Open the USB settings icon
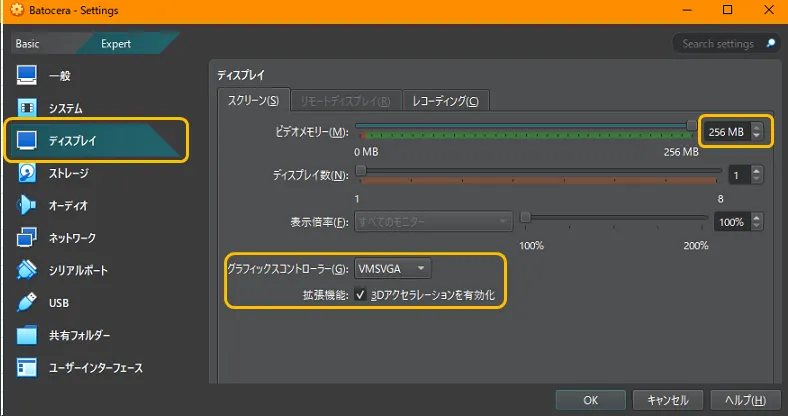788x416 pixels. pos(27,302)
